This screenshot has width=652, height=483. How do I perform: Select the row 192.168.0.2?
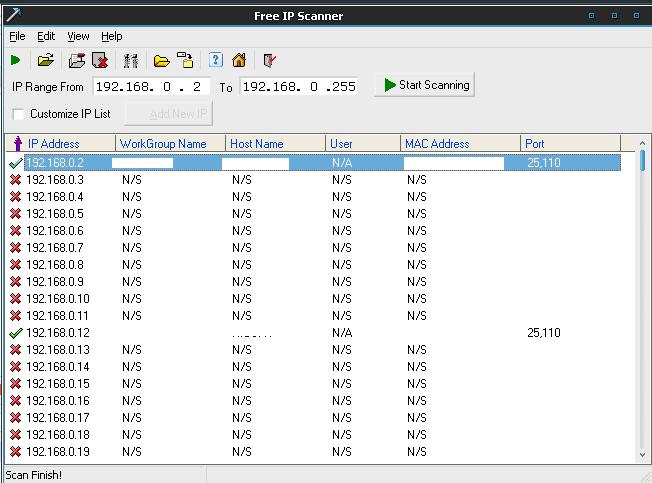(314, 163)
